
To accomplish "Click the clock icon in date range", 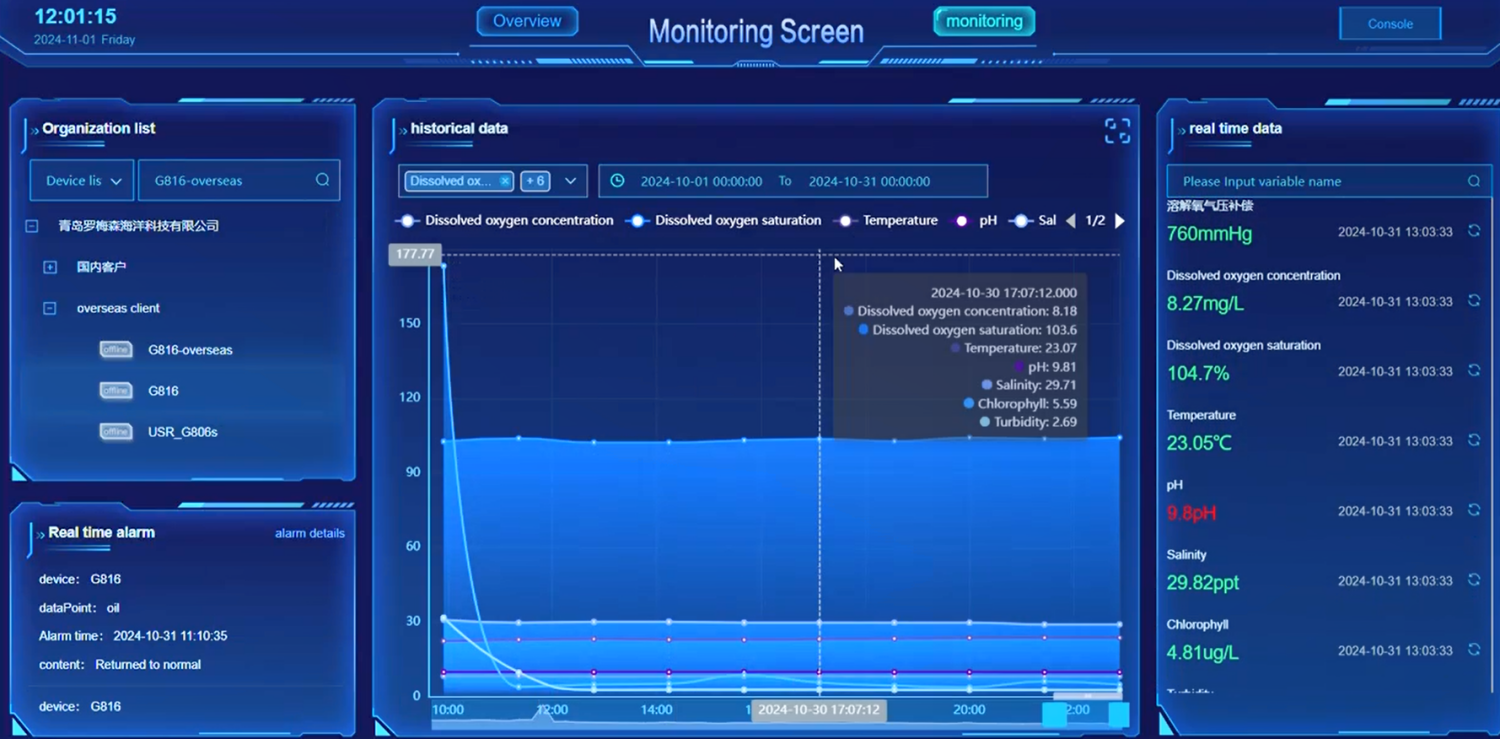I will [x=618, y=181].
